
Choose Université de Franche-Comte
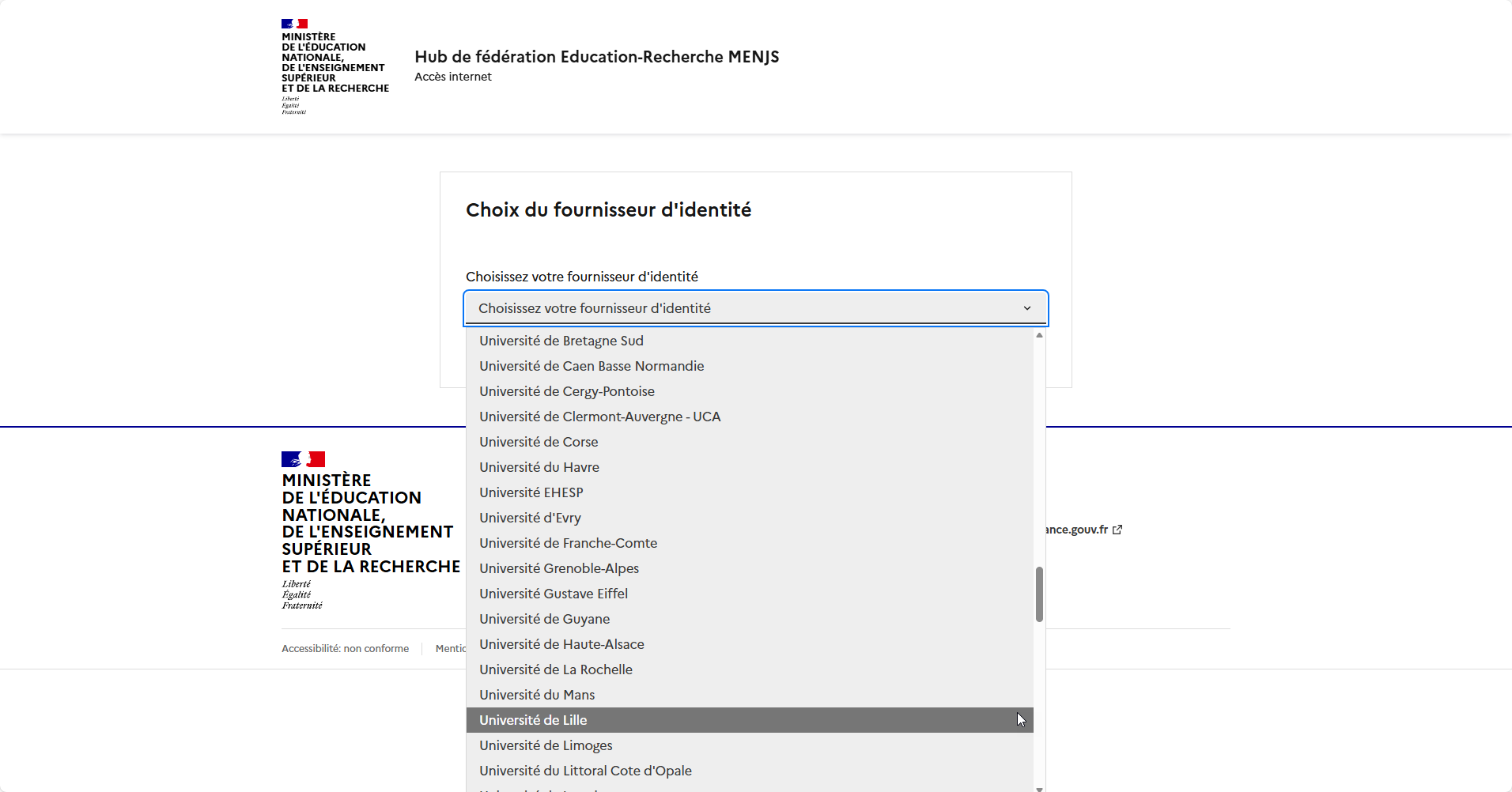pos(750,543)
